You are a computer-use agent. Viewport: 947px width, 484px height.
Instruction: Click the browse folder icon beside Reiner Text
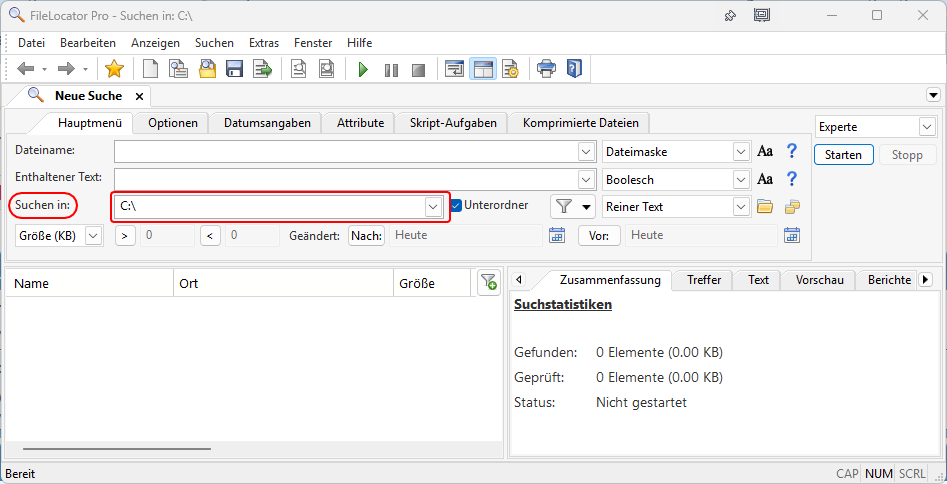[765, 207]
